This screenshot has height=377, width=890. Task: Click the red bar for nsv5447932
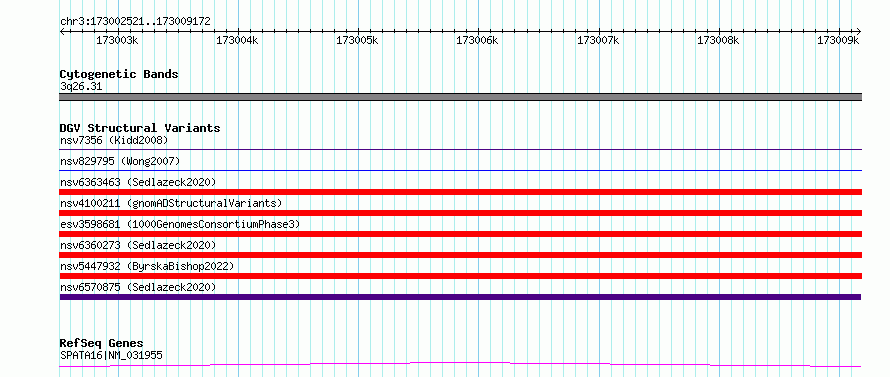coord(461,276)
